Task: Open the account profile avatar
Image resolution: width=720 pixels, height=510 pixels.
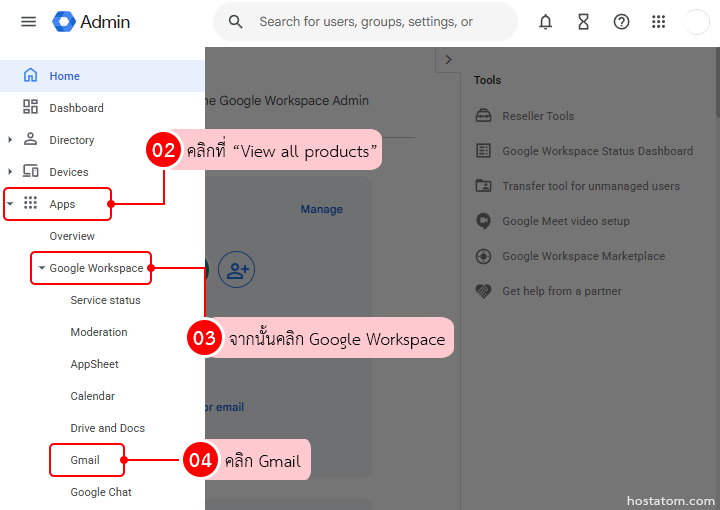Action: (697, 22)
